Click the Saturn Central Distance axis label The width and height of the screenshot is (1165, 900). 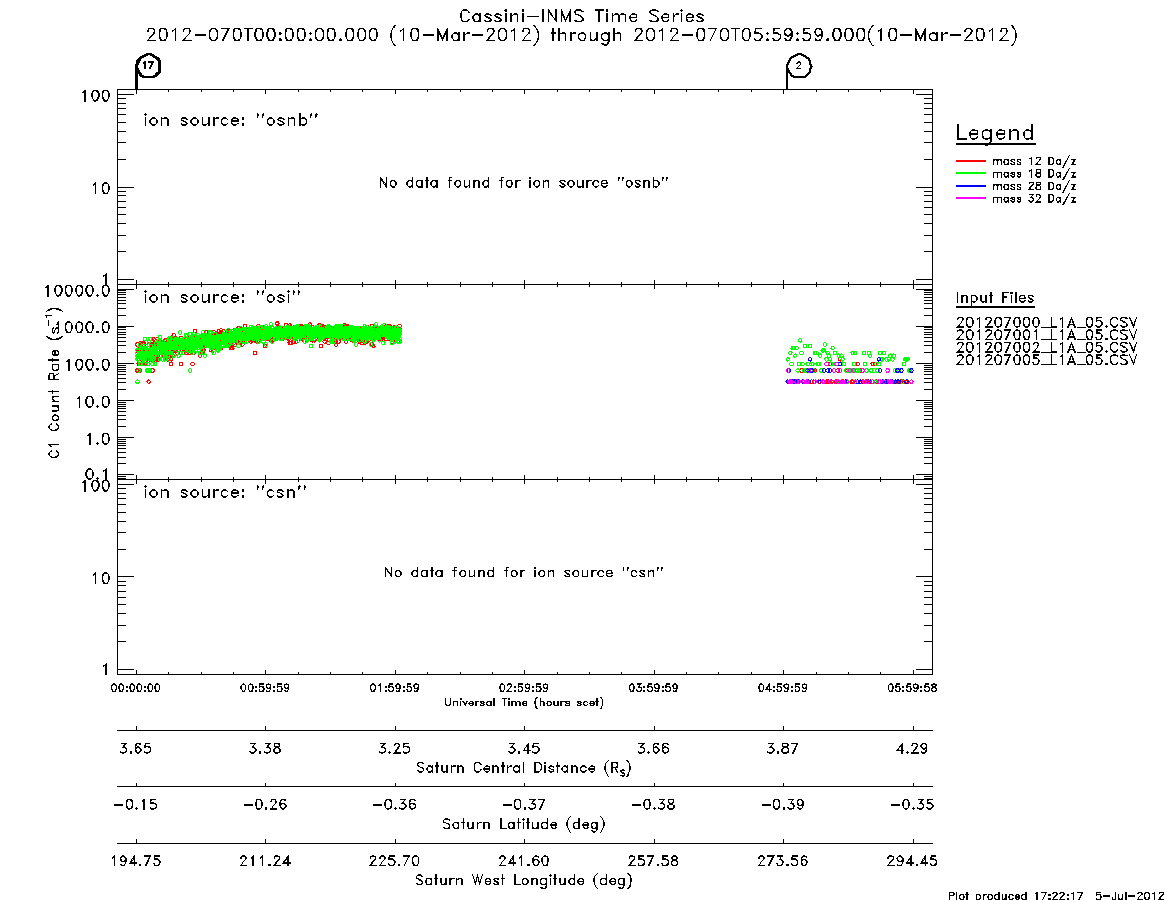(x=524, y=768)
